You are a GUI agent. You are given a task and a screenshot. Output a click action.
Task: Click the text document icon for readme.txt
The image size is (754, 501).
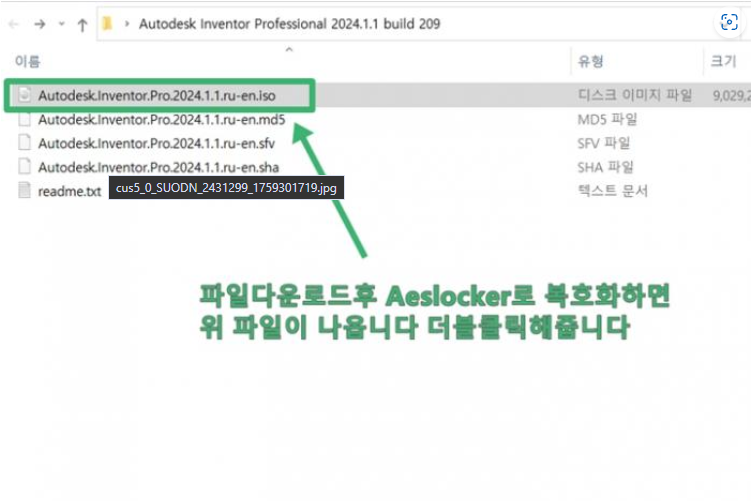click(x=25, y=190)
